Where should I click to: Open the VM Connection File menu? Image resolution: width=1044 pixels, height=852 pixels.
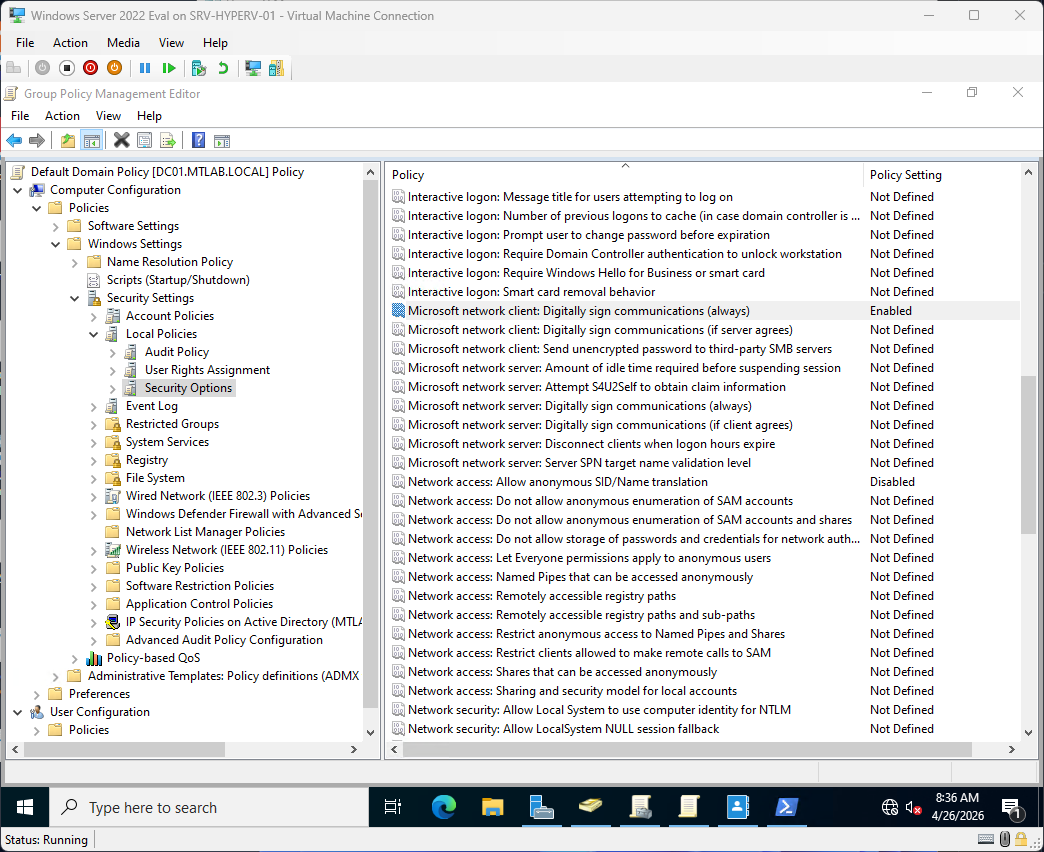point(25,43)
